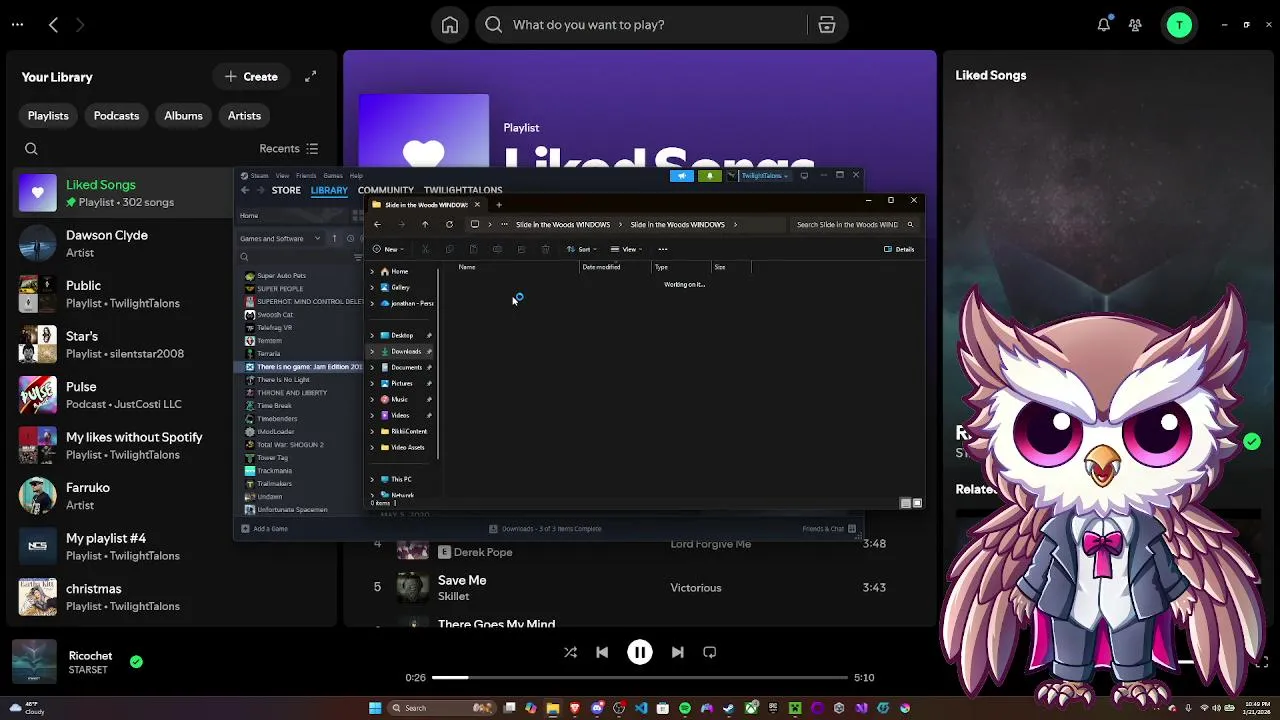Open Spotify's three-dot menu at the top left

pos(17,25)
